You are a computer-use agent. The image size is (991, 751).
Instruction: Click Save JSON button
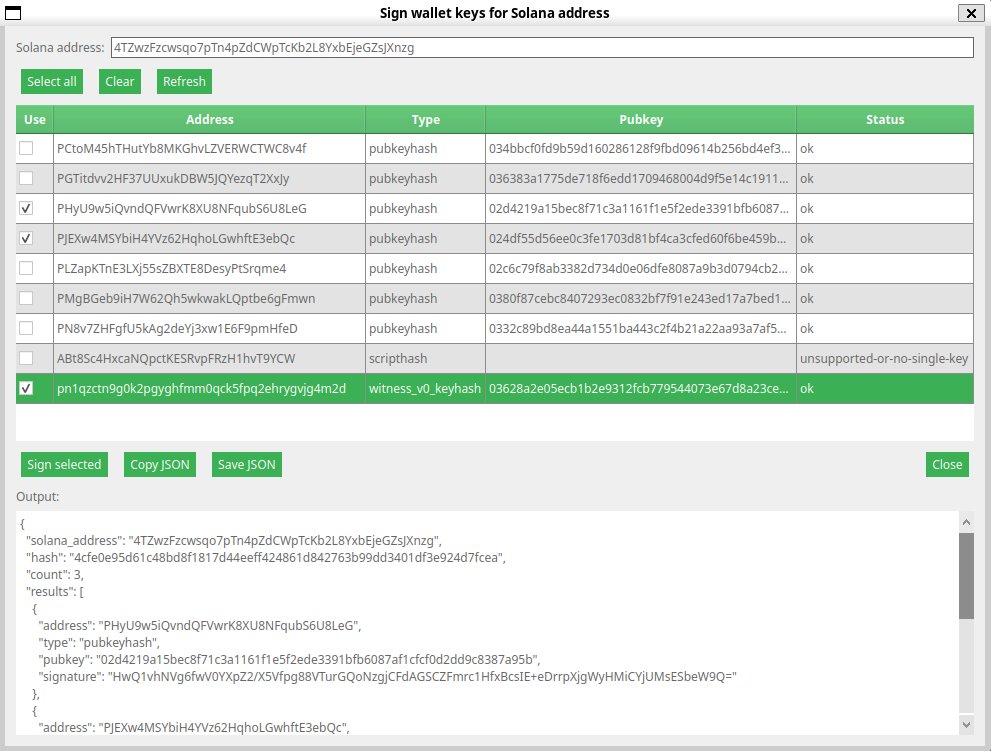click(246, 465)
